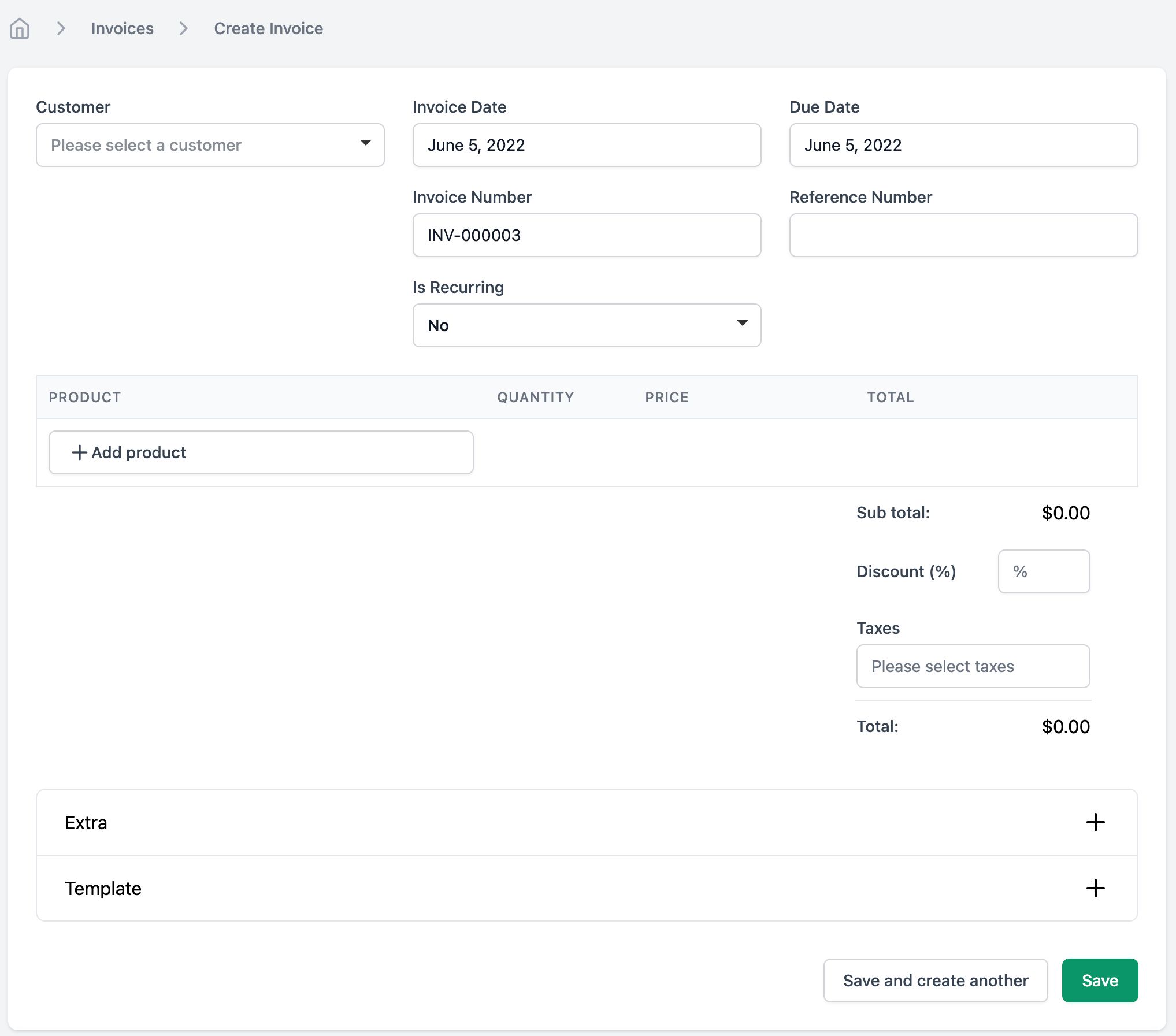Select Create Invoice in the breadcrumb trail
The image size is (1176, 1036).
point(268,28)
